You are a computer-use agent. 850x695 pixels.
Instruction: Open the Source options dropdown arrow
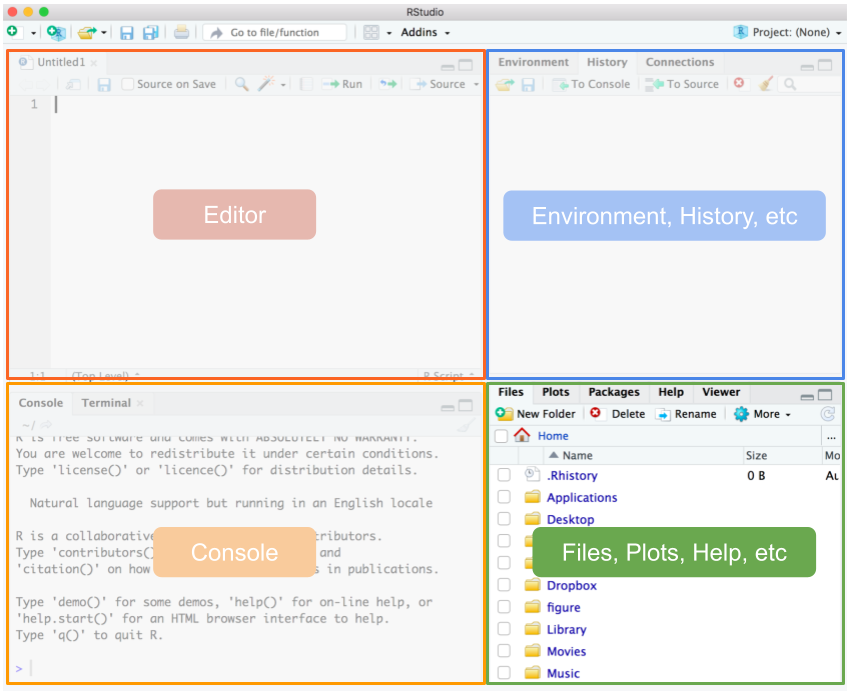(x=476, y=85)
